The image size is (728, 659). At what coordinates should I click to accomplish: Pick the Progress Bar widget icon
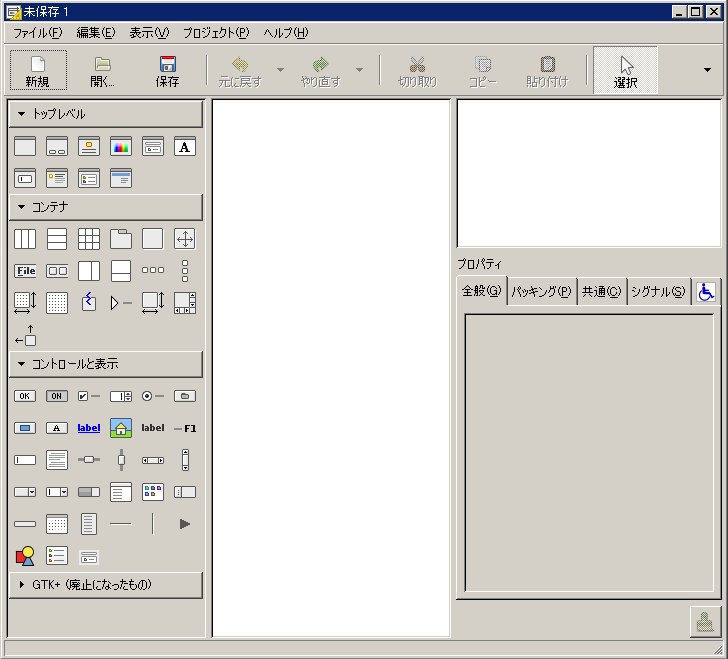coord(89,492)
